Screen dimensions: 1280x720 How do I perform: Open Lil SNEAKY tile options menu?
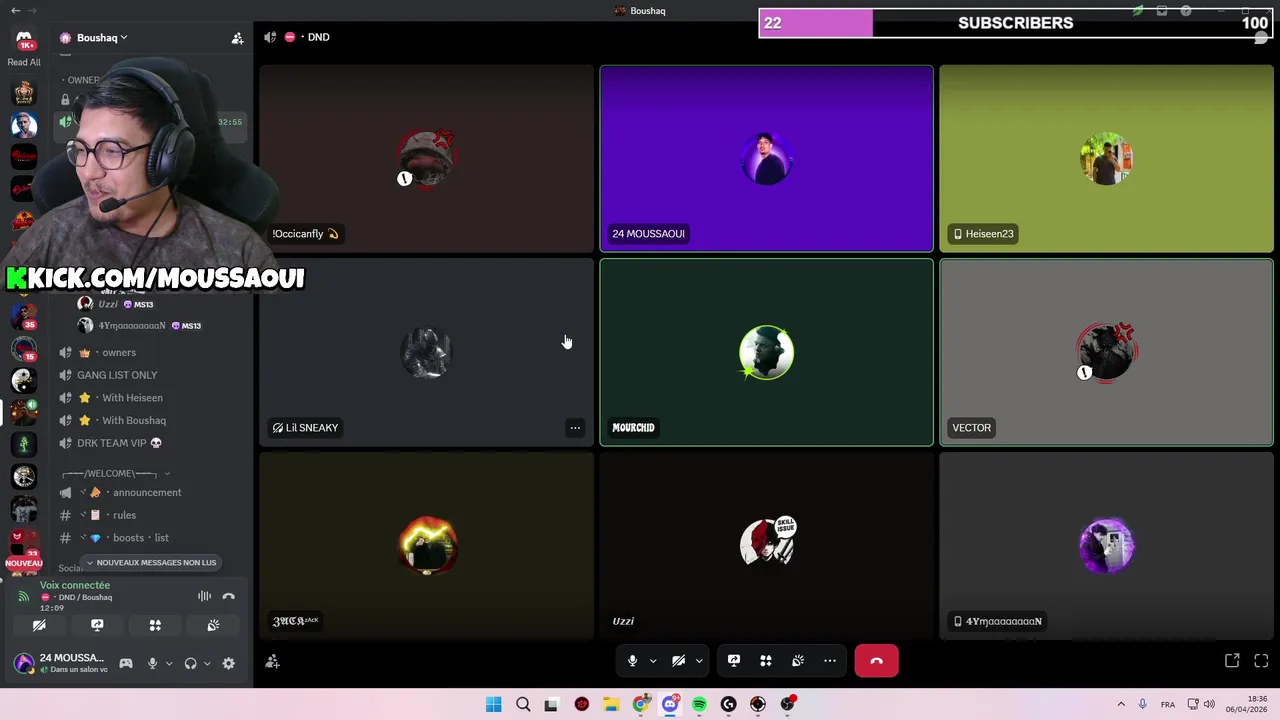click(x=575, y=428)
